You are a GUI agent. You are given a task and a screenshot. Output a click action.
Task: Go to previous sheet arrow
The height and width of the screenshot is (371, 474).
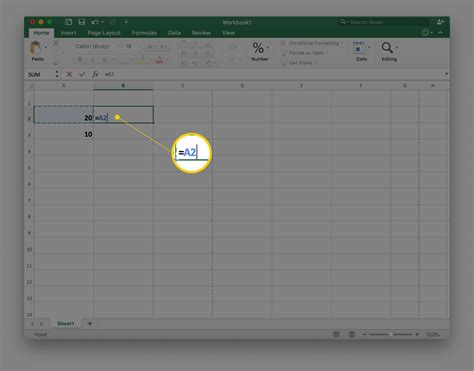(x=32, y=324)
